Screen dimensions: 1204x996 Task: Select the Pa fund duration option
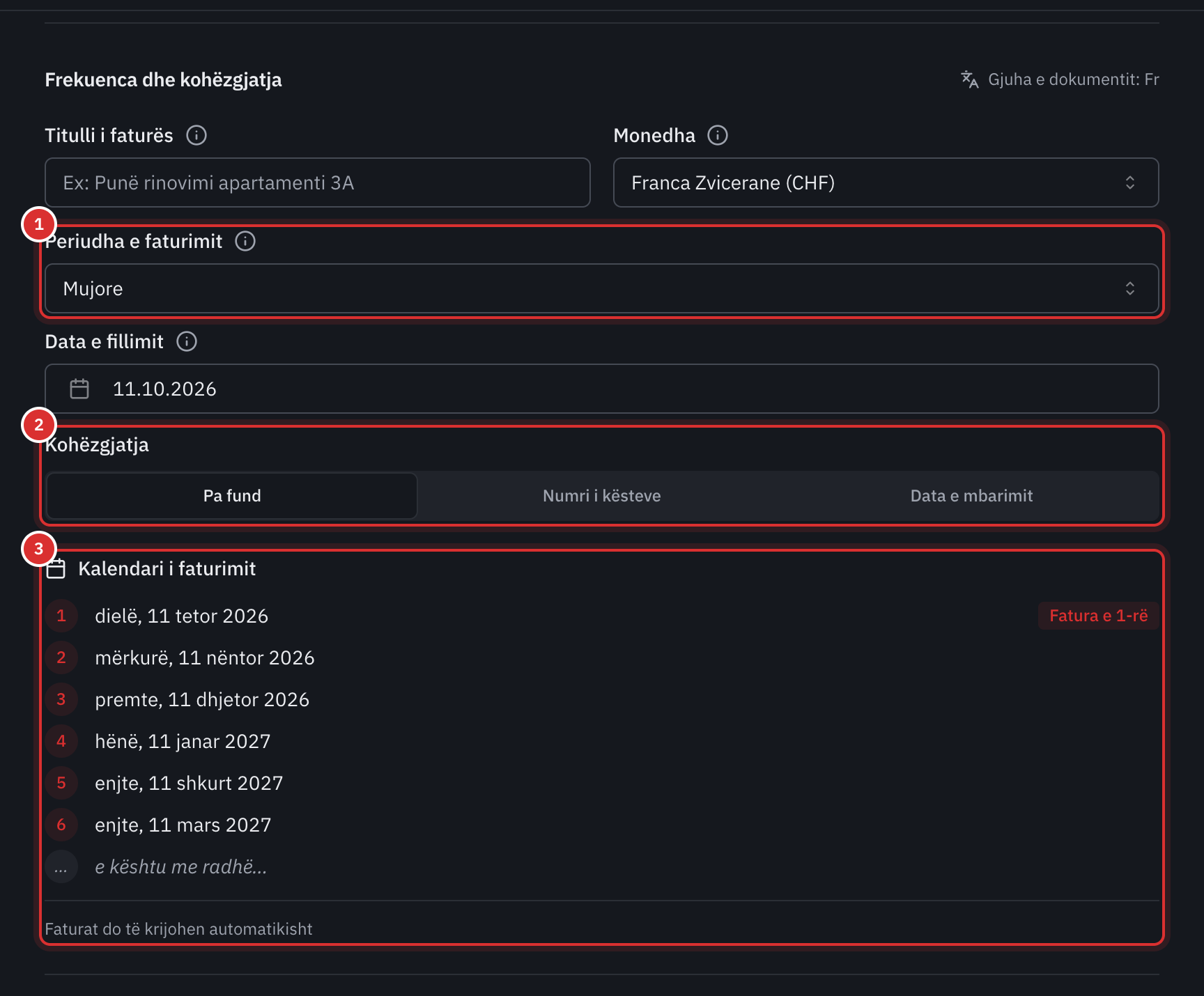click(x=232, y=496)
